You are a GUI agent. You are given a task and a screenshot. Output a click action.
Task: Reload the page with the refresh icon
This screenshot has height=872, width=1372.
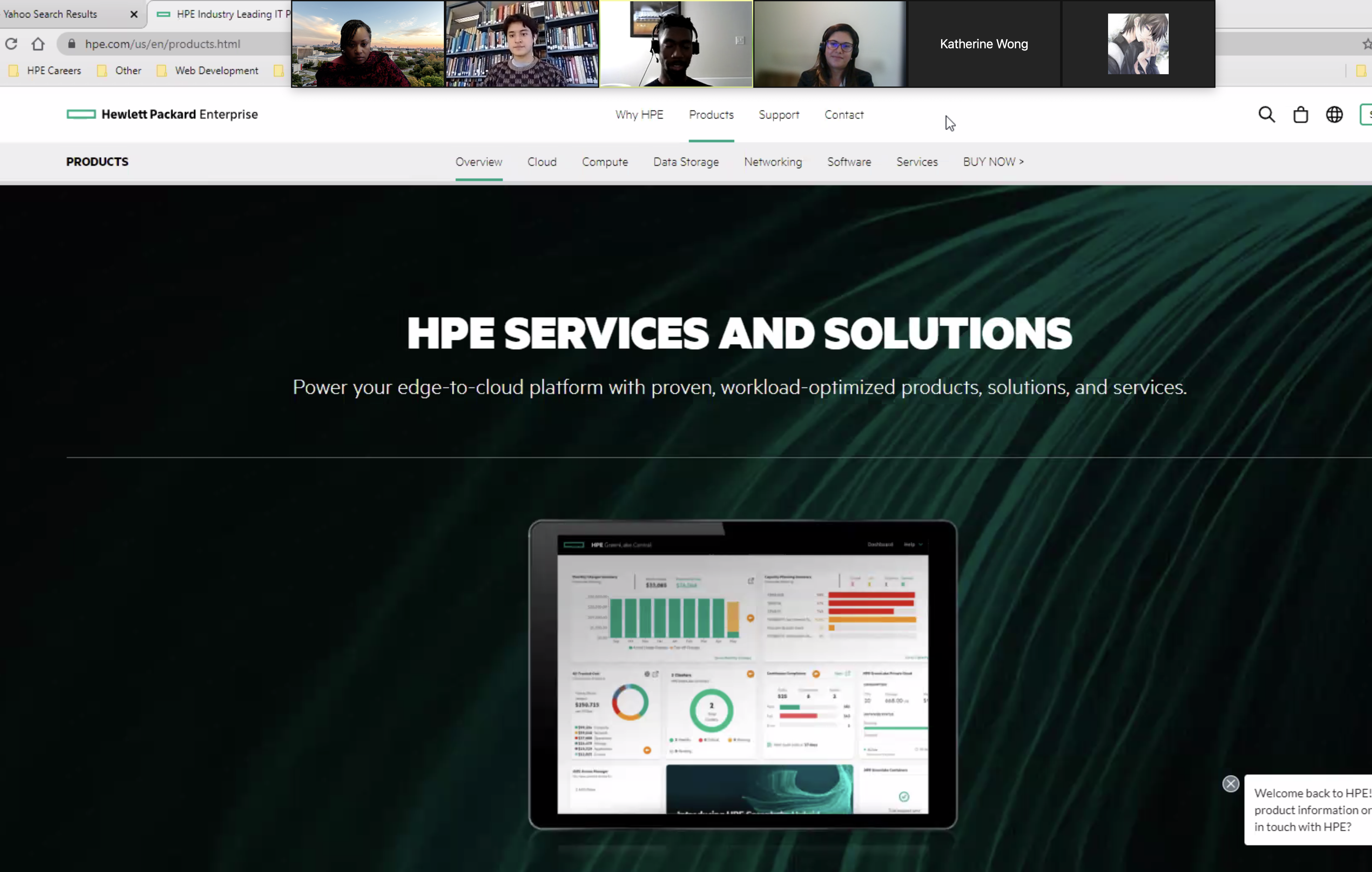pos(11,44)
